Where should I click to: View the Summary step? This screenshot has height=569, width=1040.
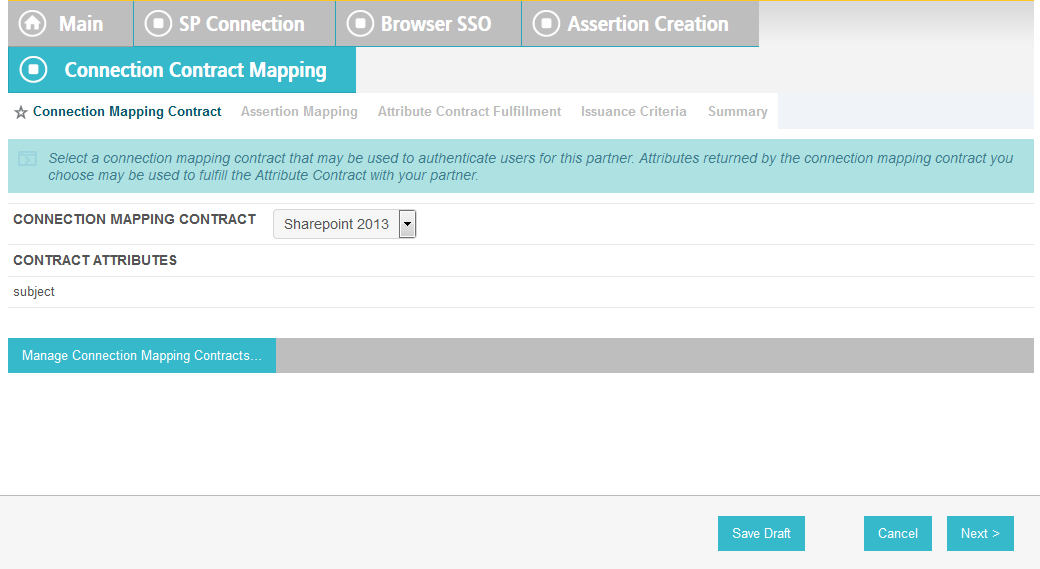pos(738,111)
